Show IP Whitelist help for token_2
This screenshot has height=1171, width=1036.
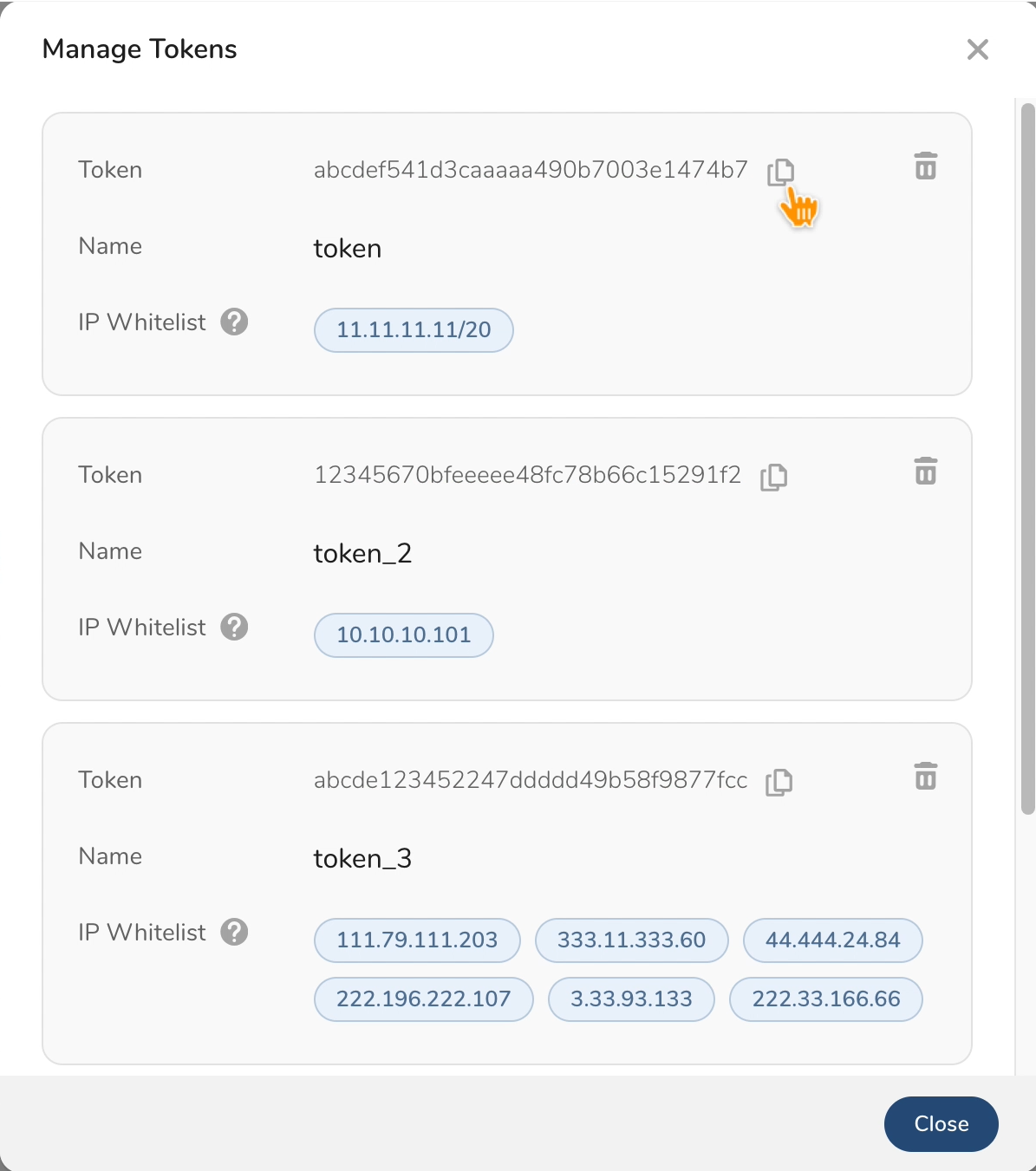click(x=234, y=627)
